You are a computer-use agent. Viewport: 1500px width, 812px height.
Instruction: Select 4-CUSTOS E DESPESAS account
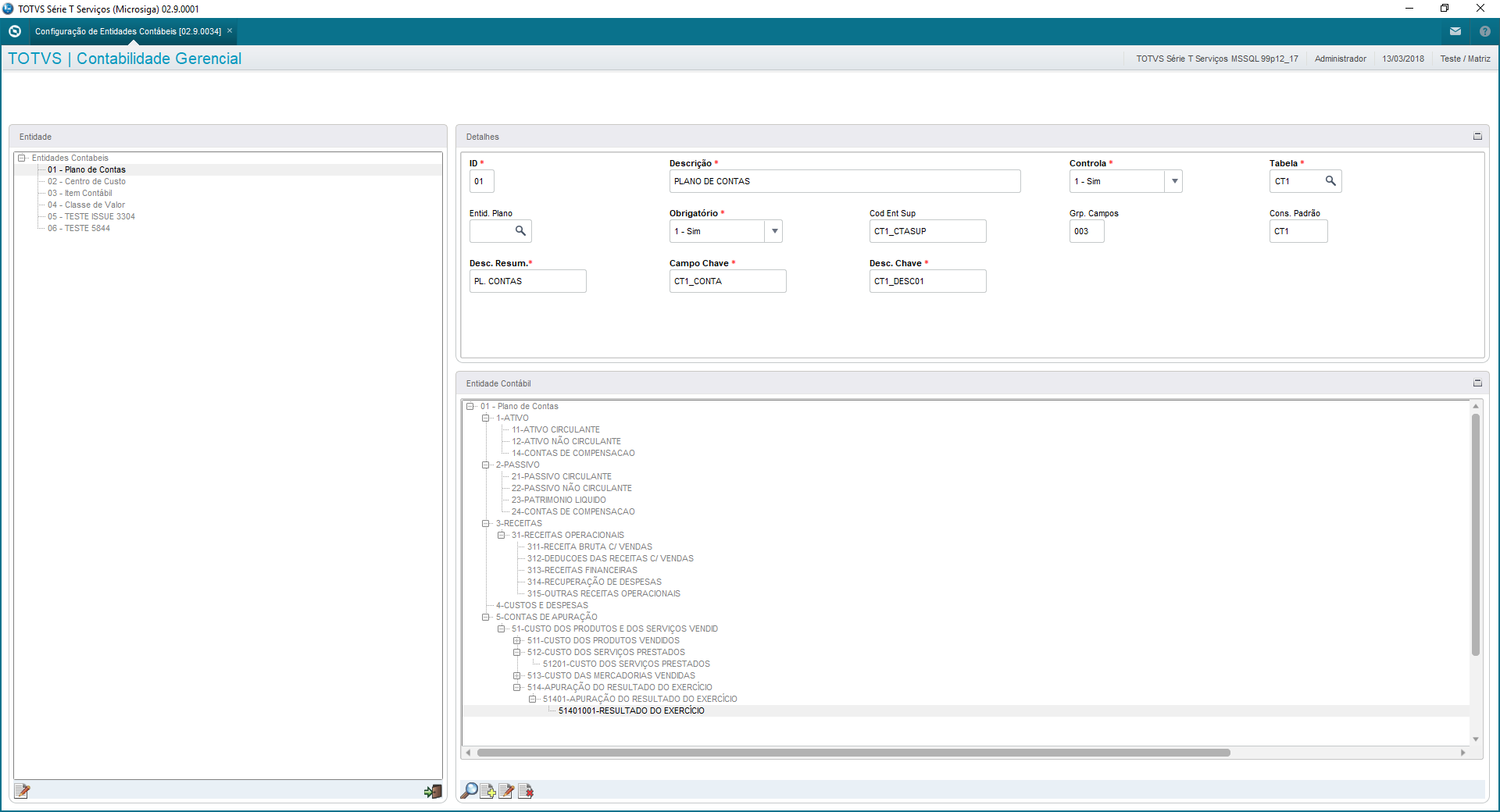pyautogui.click(x=541, y=605)
